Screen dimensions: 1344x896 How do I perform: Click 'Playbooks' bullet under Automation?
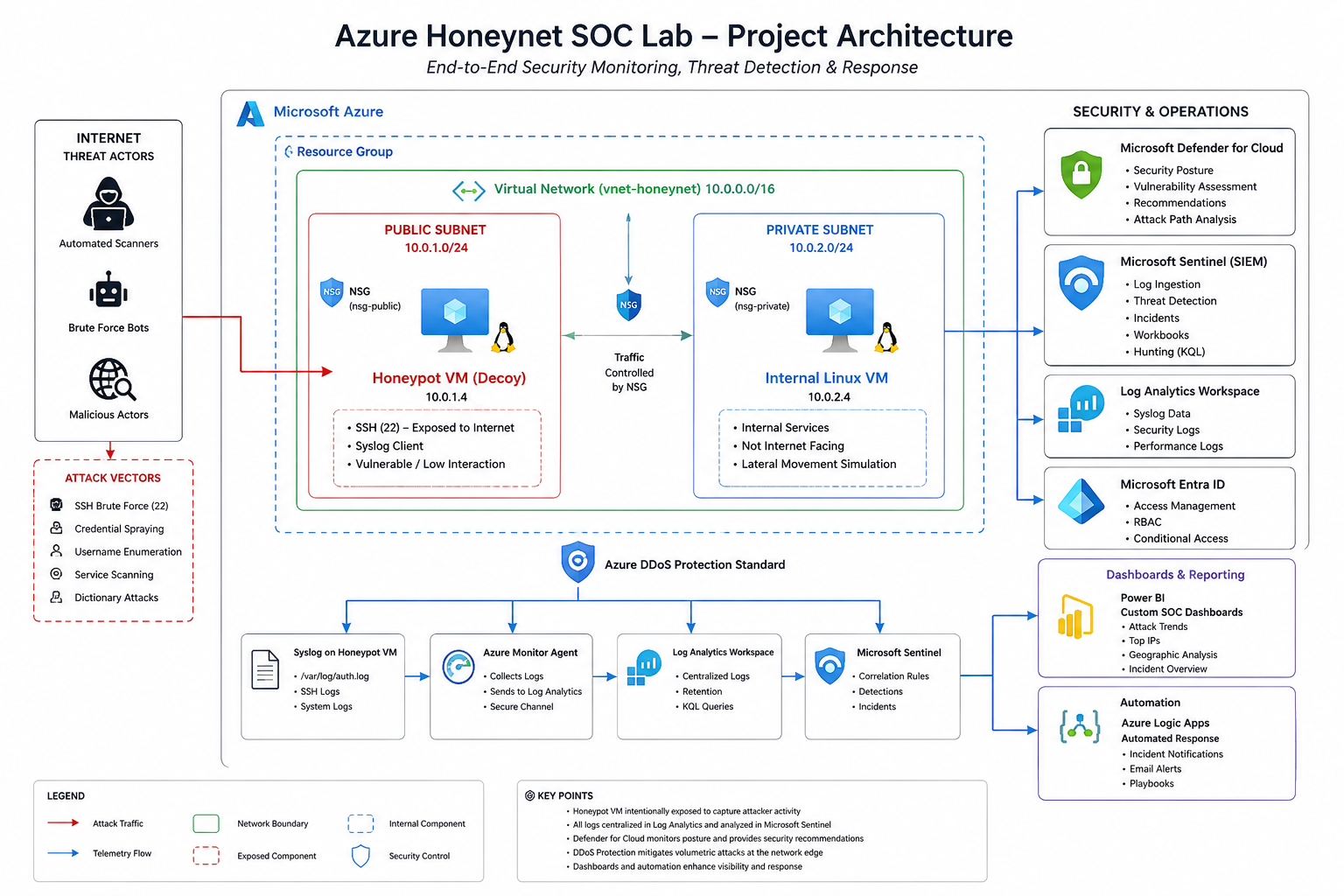pyautogui.click(x=1151, y=783)
